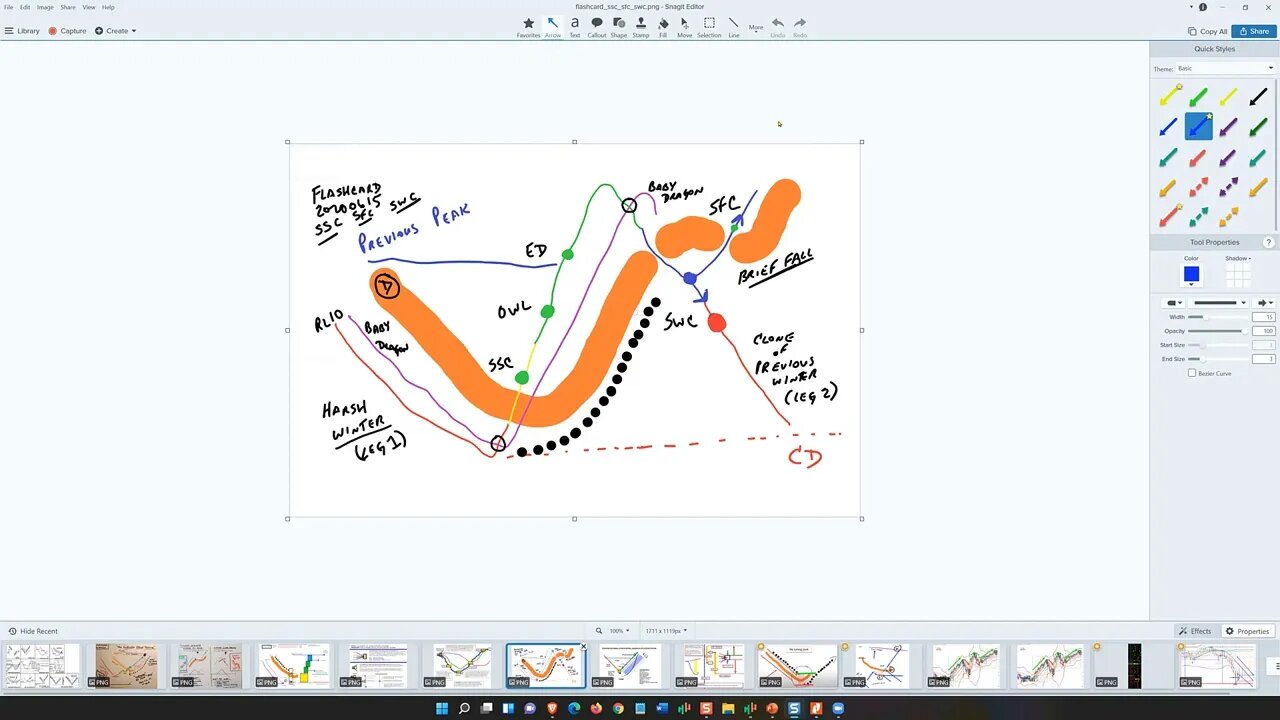Open the Edit menu

point(25,7)
